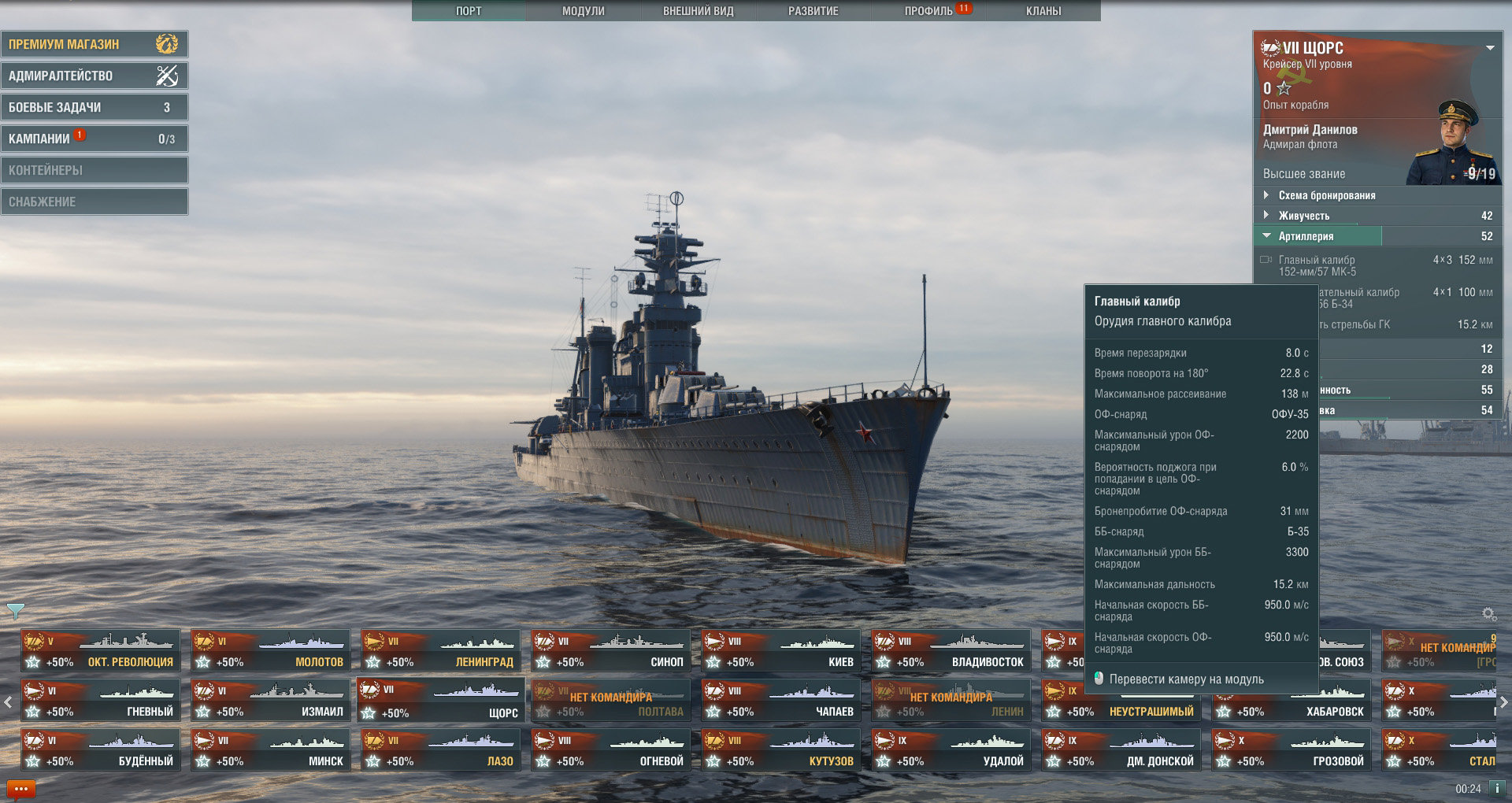Expand the Живучесть parameters section
This screenshot has height=803, width=1512.
coord(1304,216)
